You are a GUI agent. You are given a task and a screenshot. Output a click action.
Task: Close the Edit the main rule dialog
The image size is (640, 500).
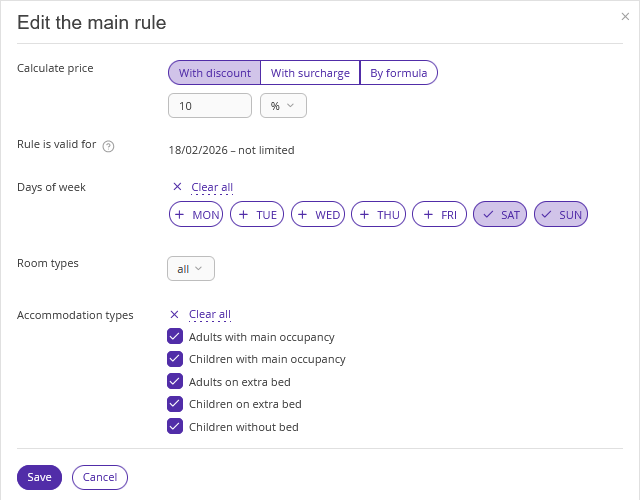pyautogui.click(x=625, y=17)
